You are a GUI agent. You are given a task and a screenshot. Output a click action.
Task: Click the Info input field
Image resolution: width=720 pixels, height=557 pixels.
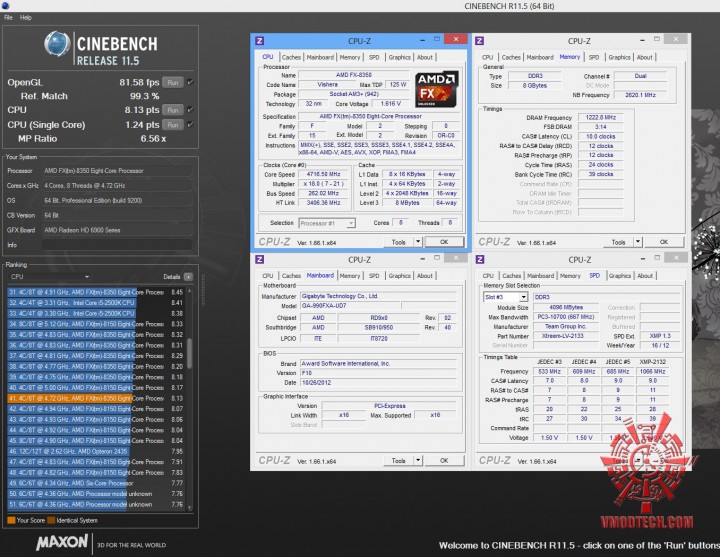[117, 245]
